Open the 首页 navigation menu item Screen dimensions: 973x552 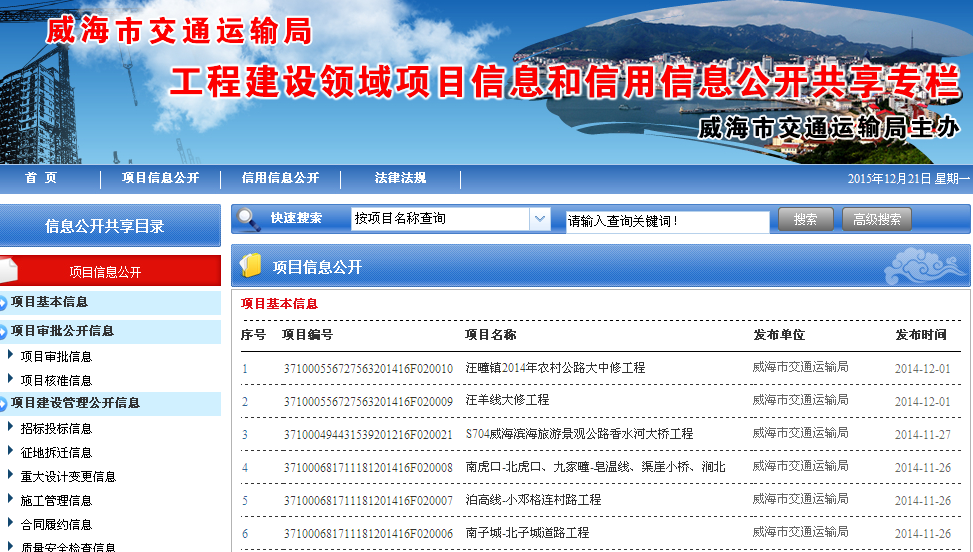pos(41,178)
